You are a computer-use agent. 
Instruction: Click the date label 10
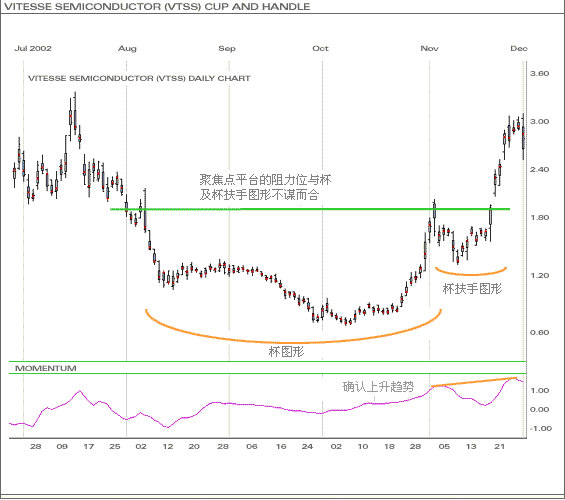pyautogui.click(x=363, y=447)
